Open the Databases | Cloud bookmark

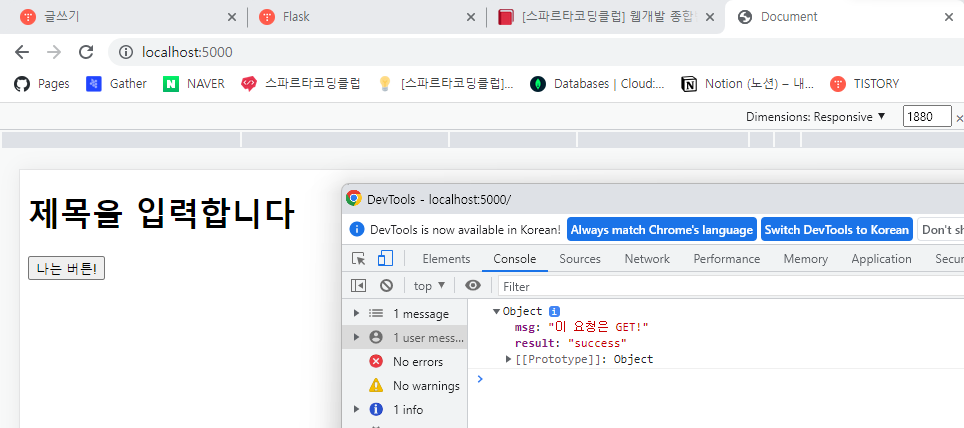coord(598,84)
